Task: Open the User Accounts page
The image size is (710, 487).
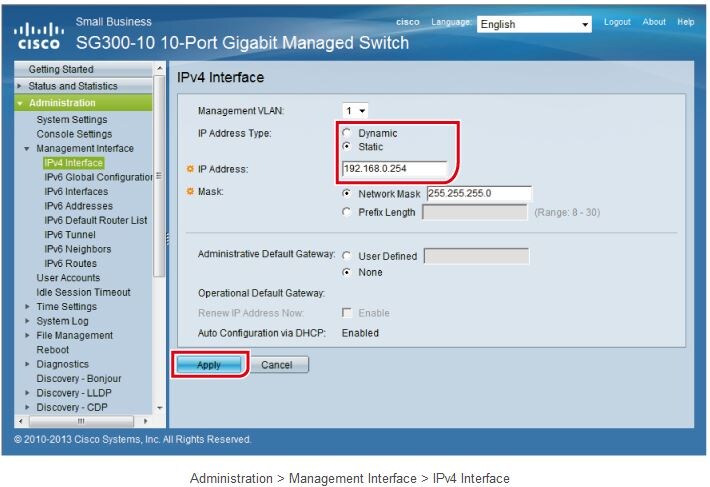Action: coord(68,278)
